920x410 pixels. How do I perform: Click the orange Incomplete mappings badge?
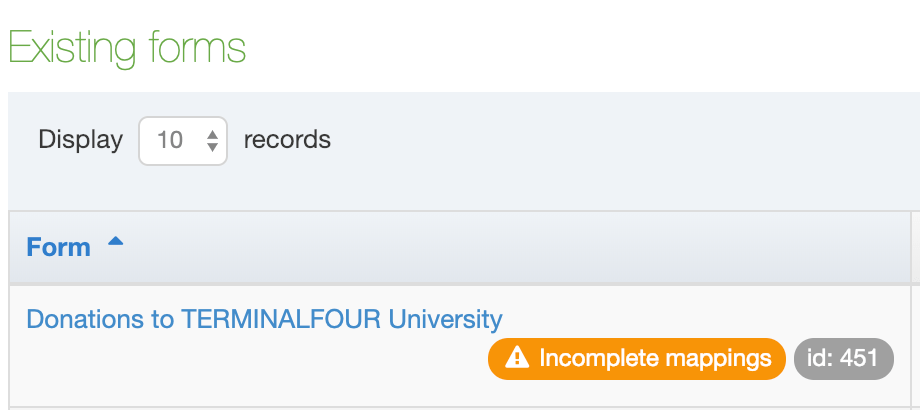click(636, 358)
